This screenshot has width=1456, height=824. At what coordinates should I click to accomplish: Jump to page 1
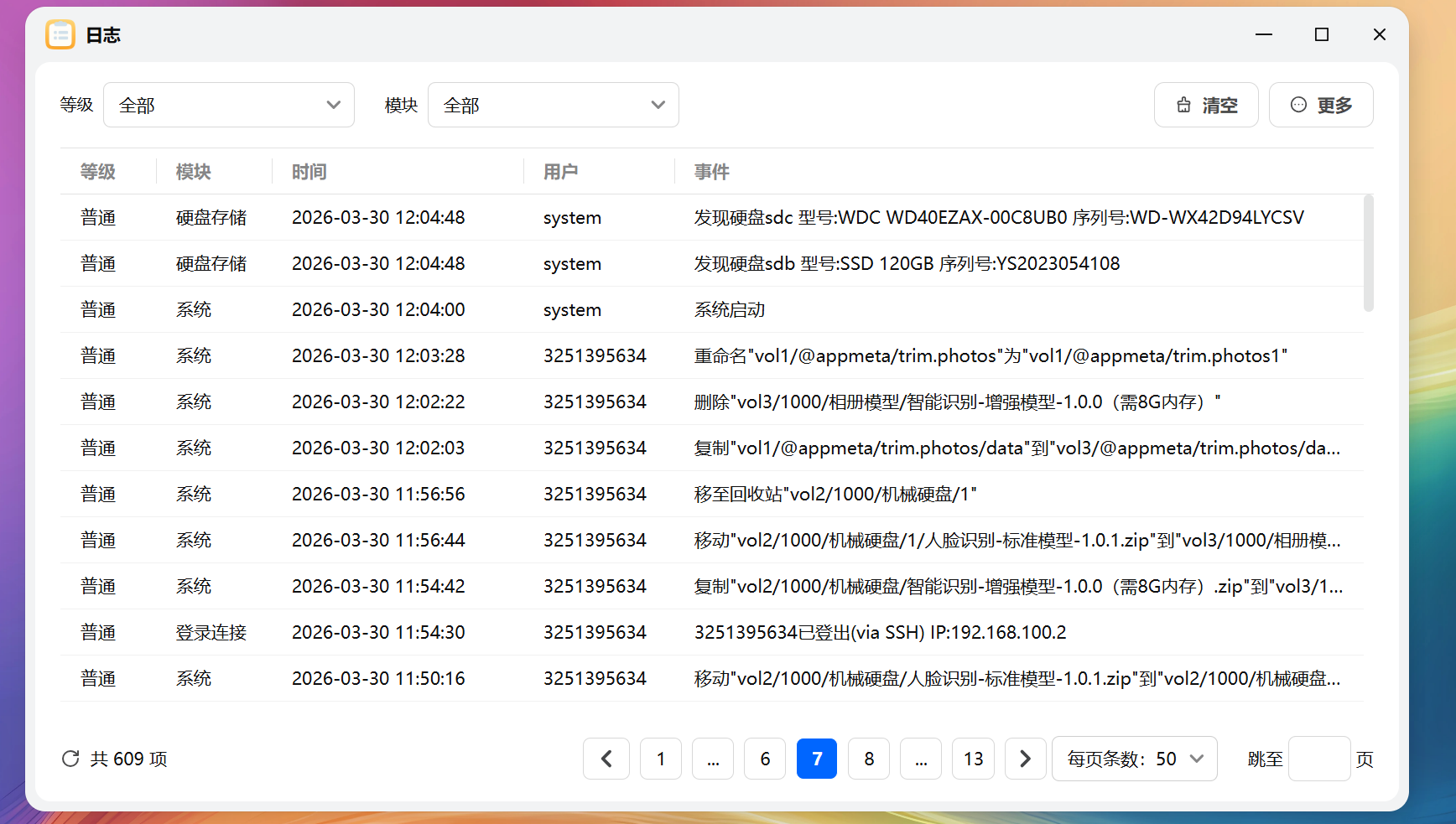tap(660, 758)
